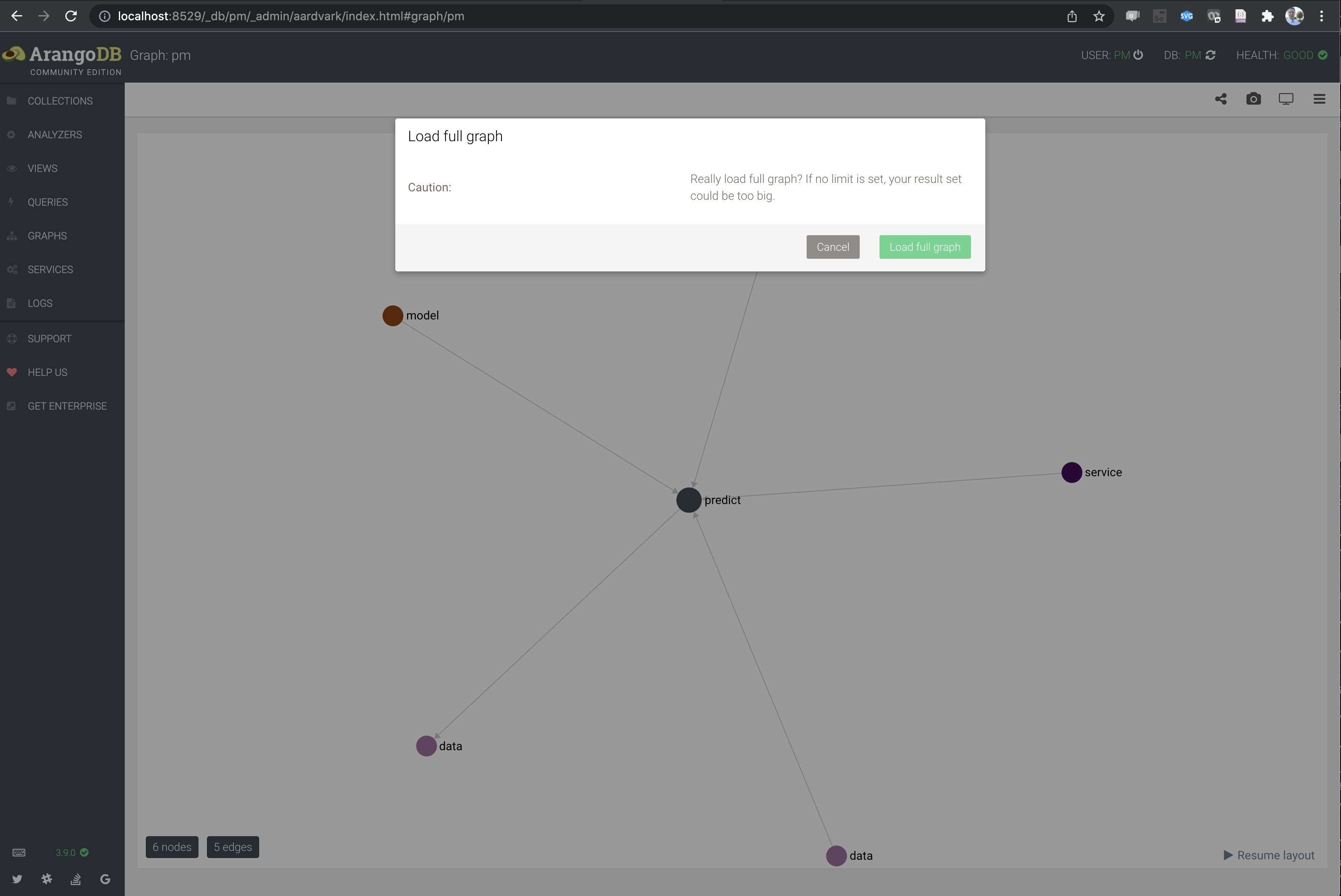Open the Google group icon
The height and width of the screenshot is (896, 1341).
click(x=105, y=879)
